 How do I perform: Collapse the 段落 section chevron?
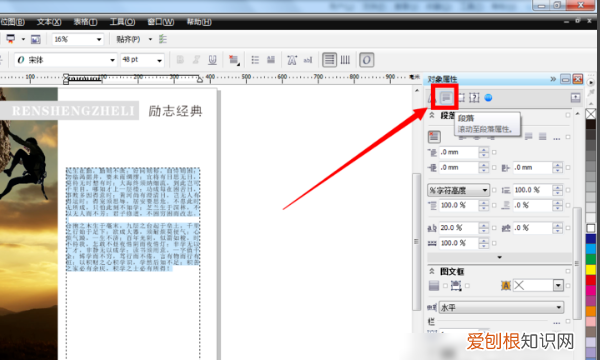coord(432,115)
